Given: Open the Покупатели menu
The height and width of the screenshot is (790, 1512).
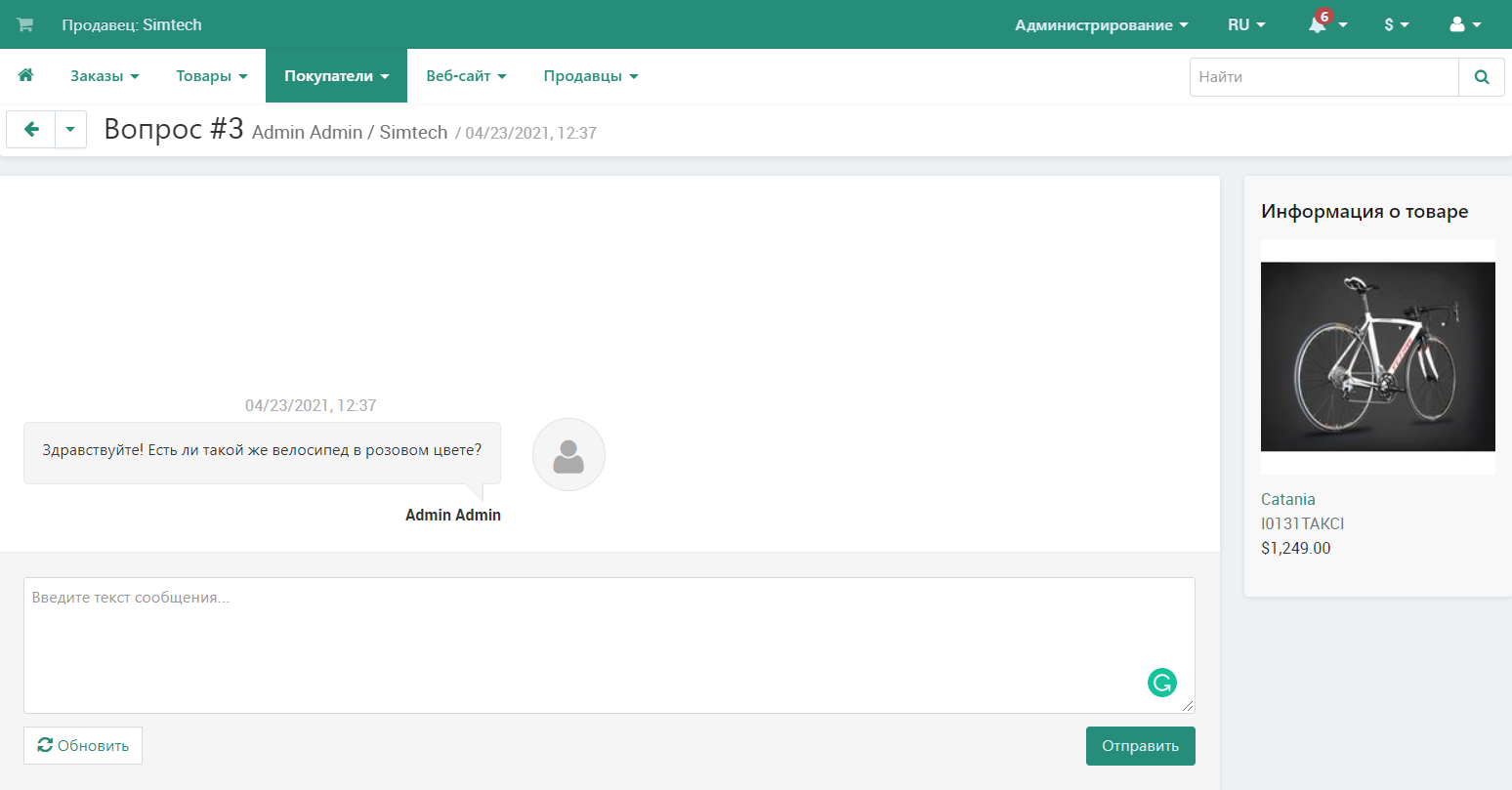Looking at the screenshot, I should pos(336,76).
